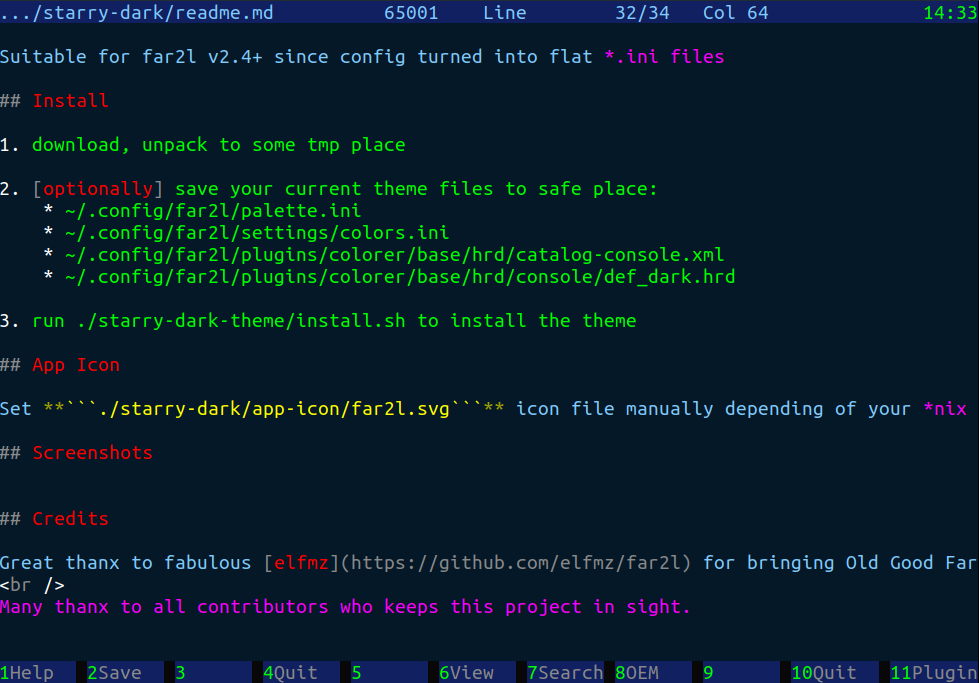Click the 4Quit function key

(x=302, y=672)
